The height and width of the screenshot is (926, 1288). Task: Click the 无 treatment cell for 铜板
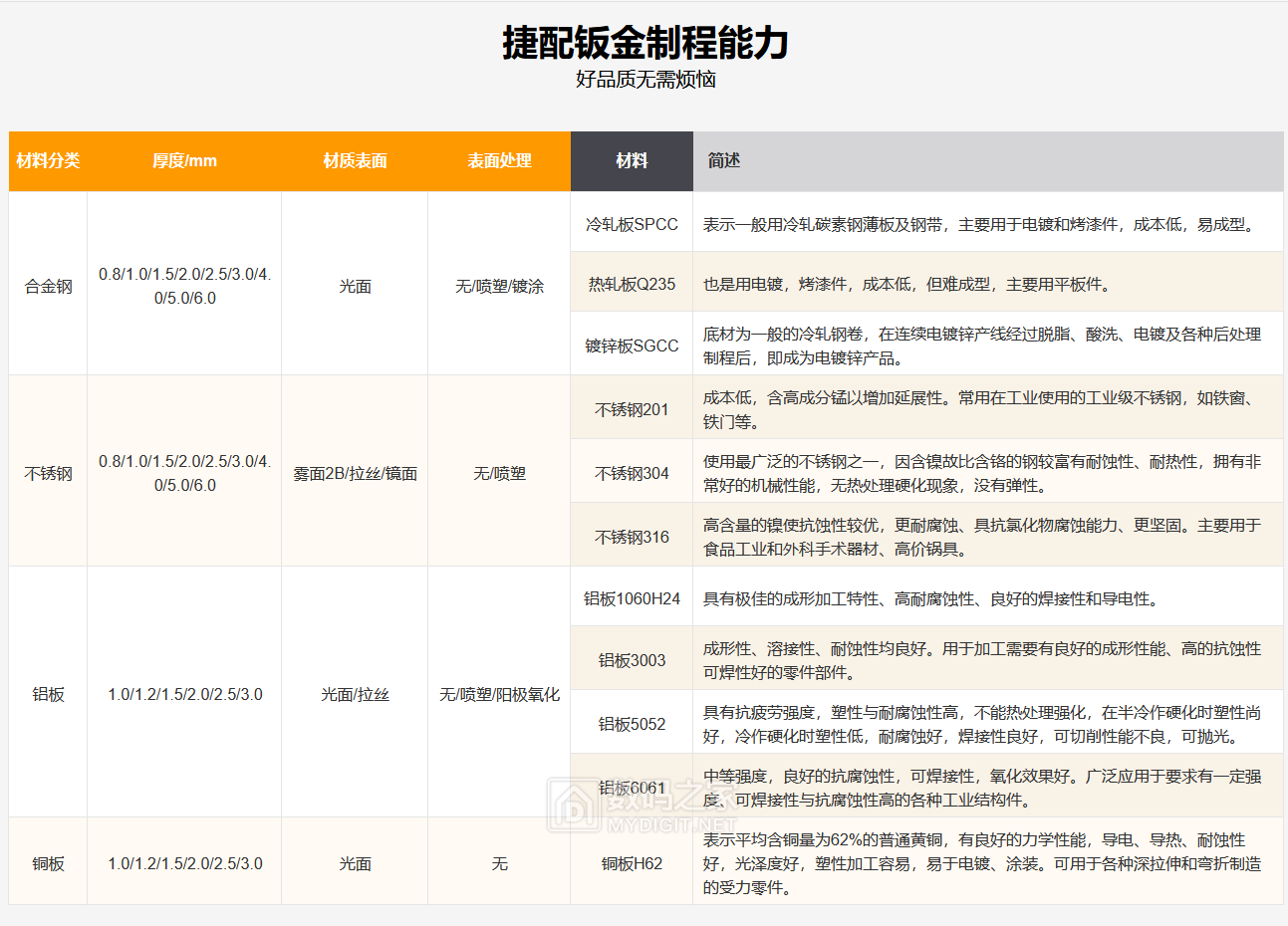pos(499,863)
